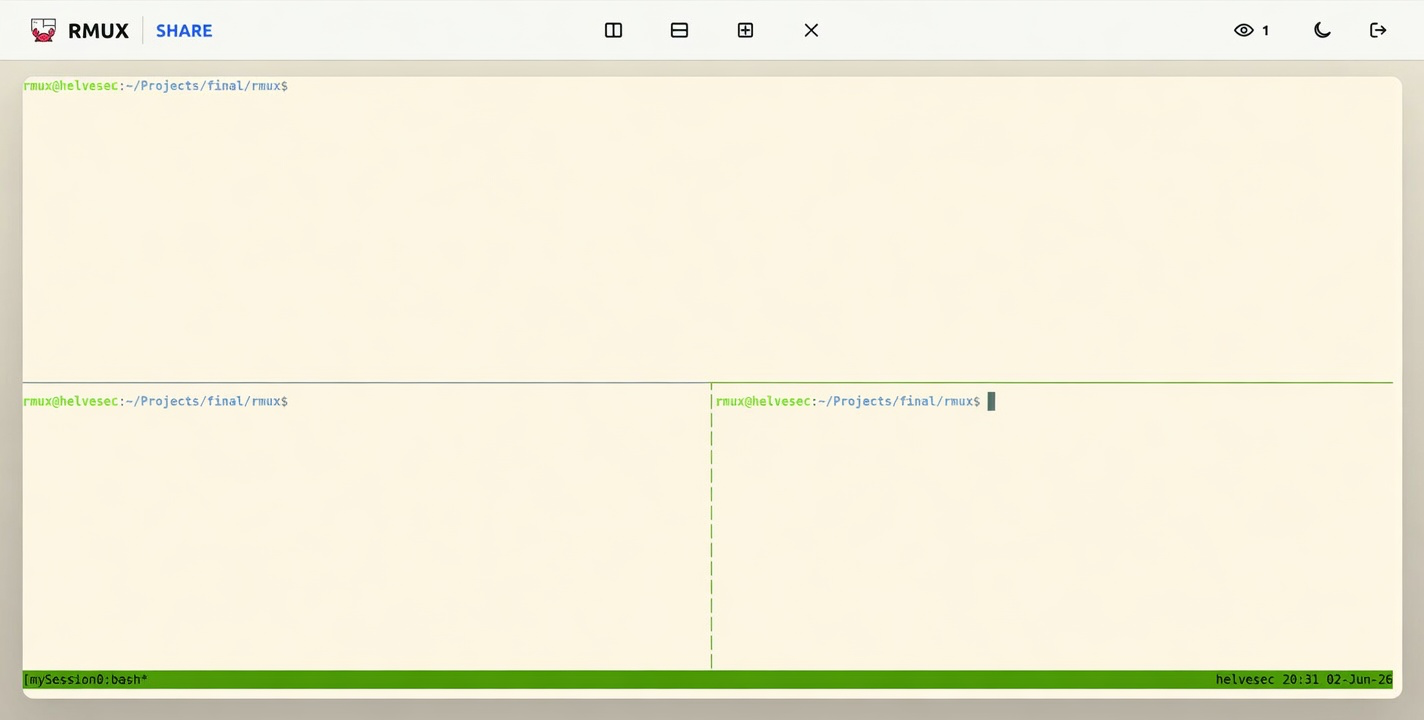Split pane vertically with the columns icon
This screenshot has height=720, width=1424.
614,30
